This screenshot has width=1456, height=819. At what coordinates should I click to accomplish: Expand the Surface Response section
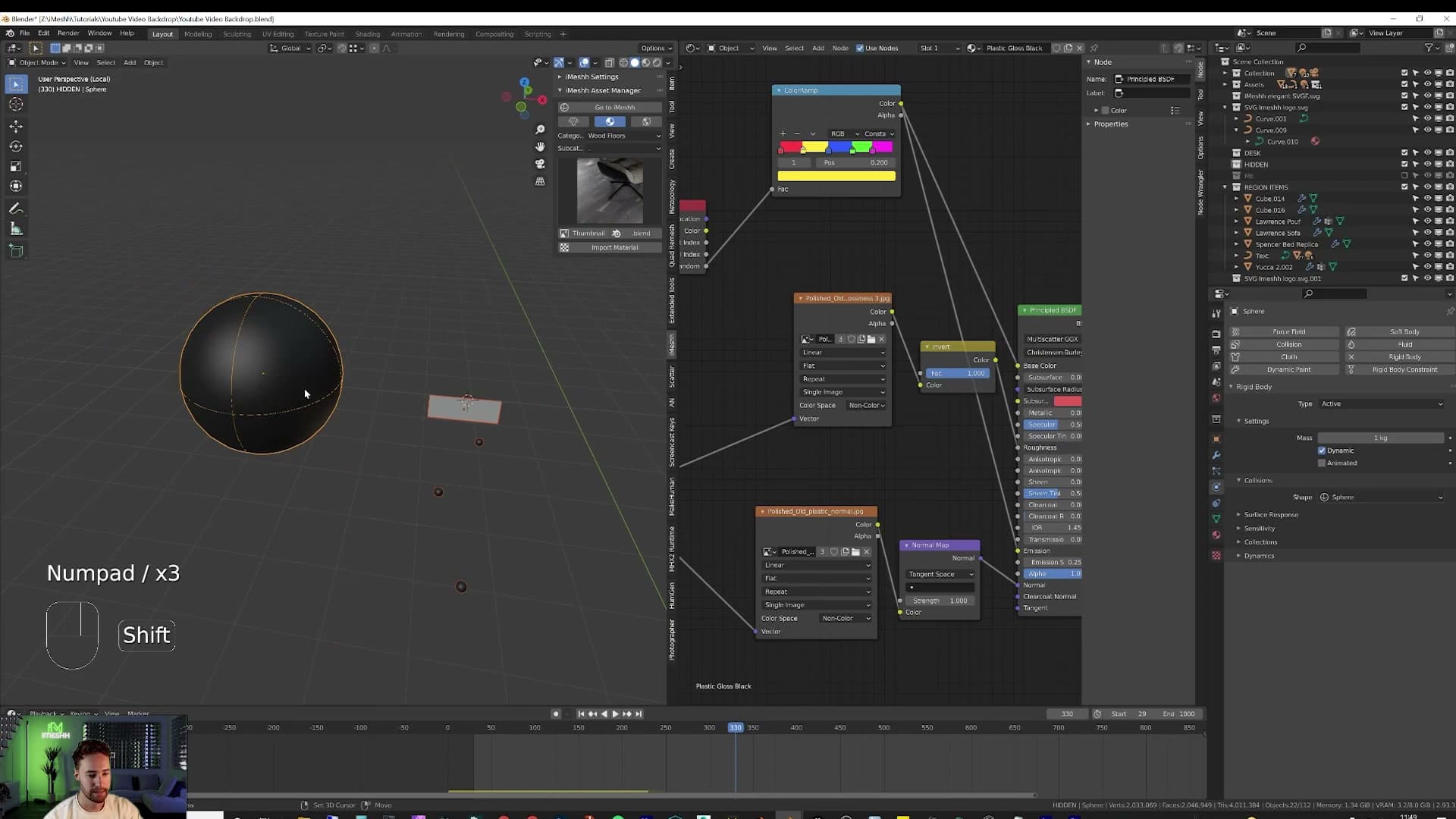coord(1271,515)
